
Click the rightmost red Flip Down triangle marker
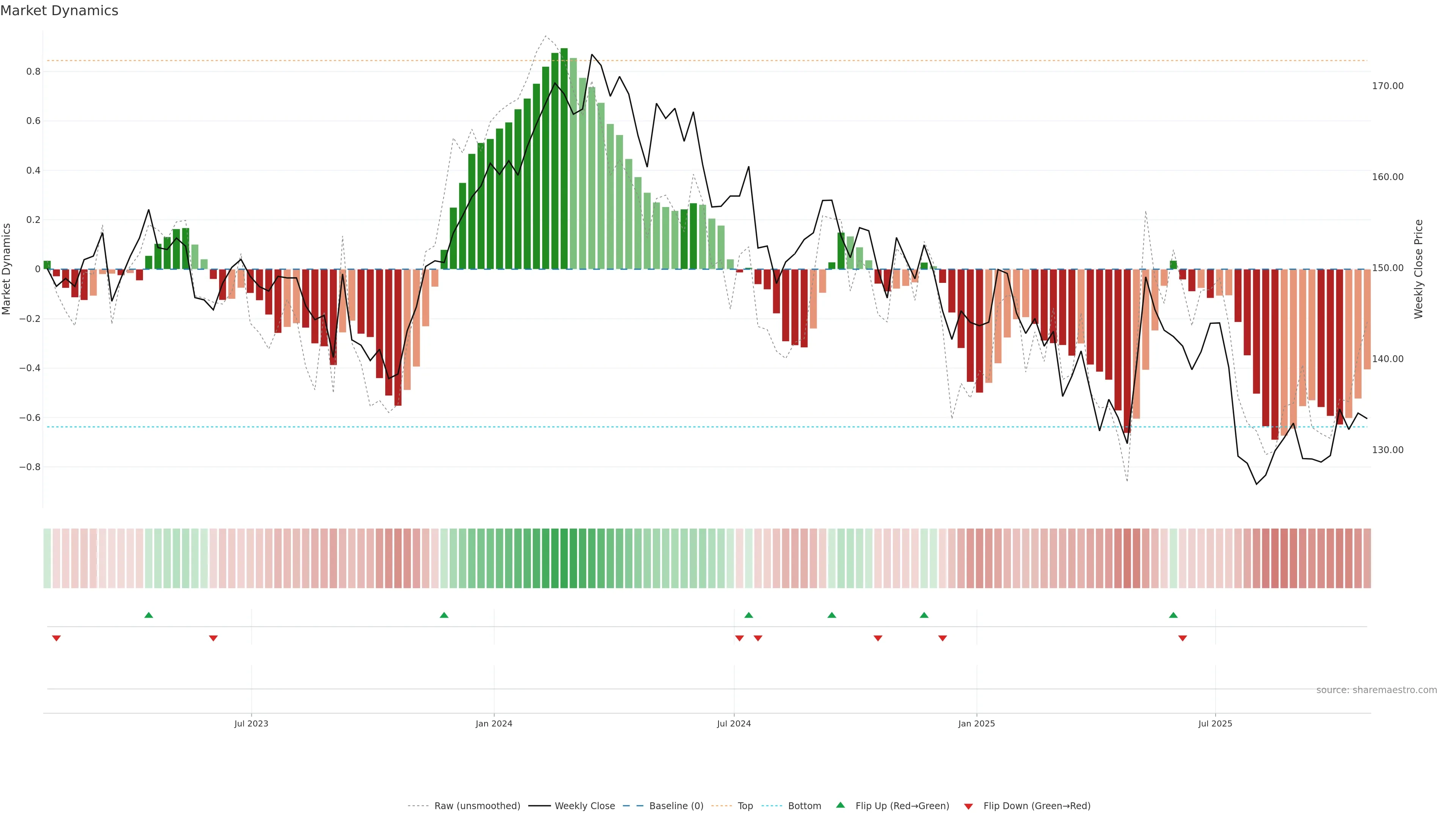(1183, 638)
